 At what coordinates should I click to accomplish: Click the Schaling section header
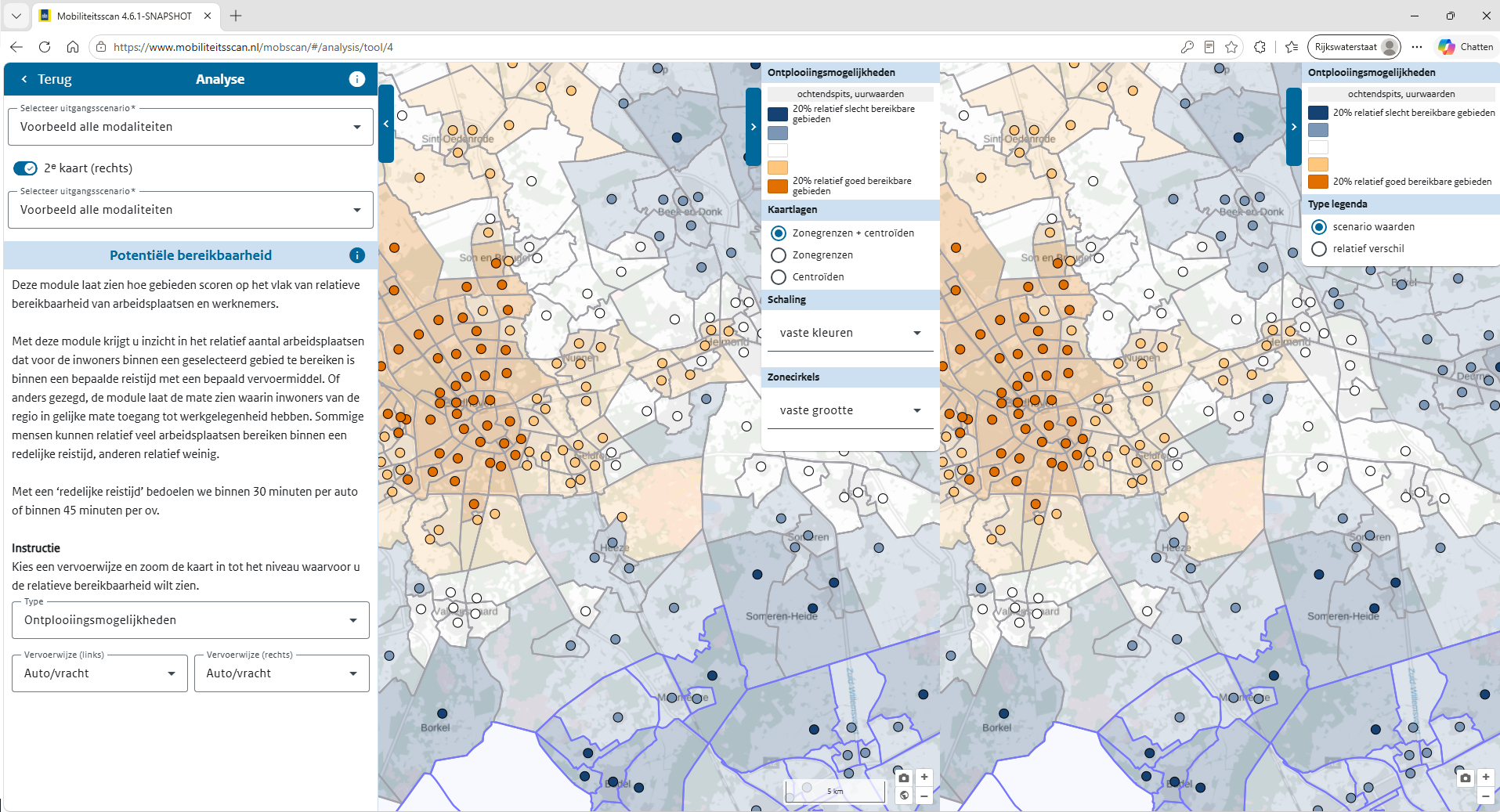tap(851, 300)
